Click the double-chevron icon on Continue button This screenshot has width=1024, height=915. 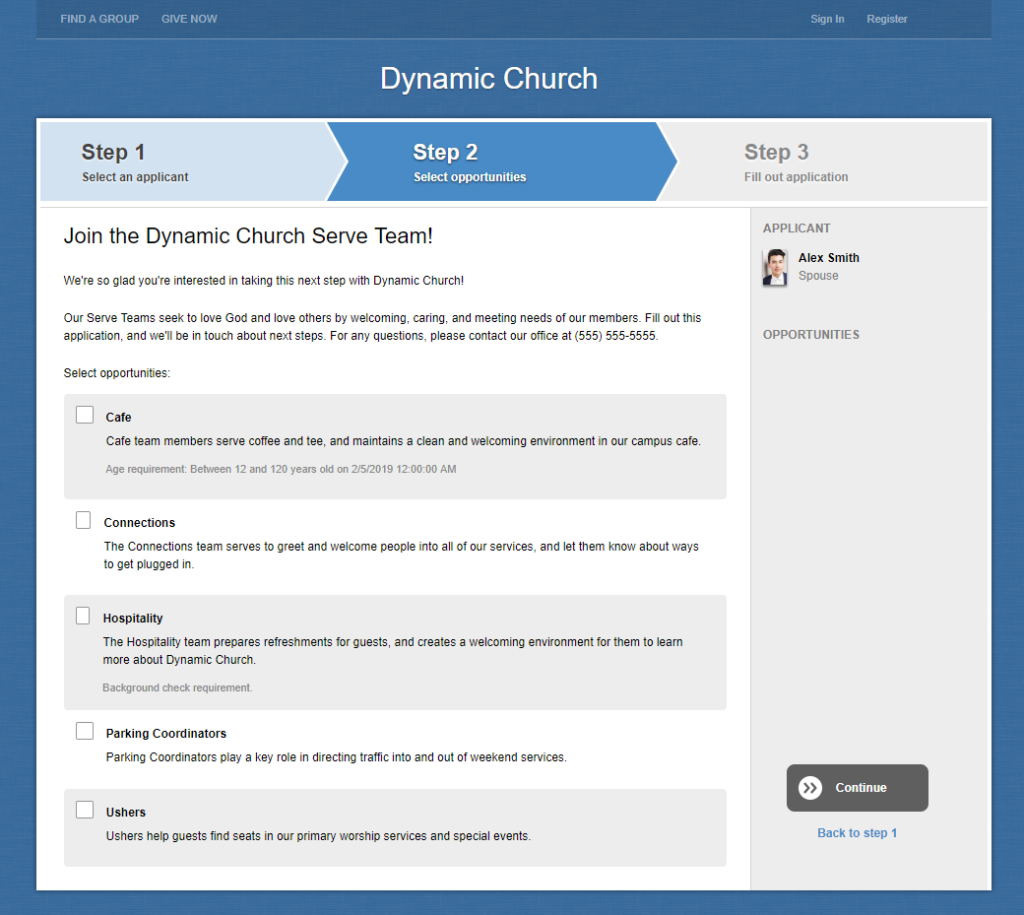[x=810, y=788]
